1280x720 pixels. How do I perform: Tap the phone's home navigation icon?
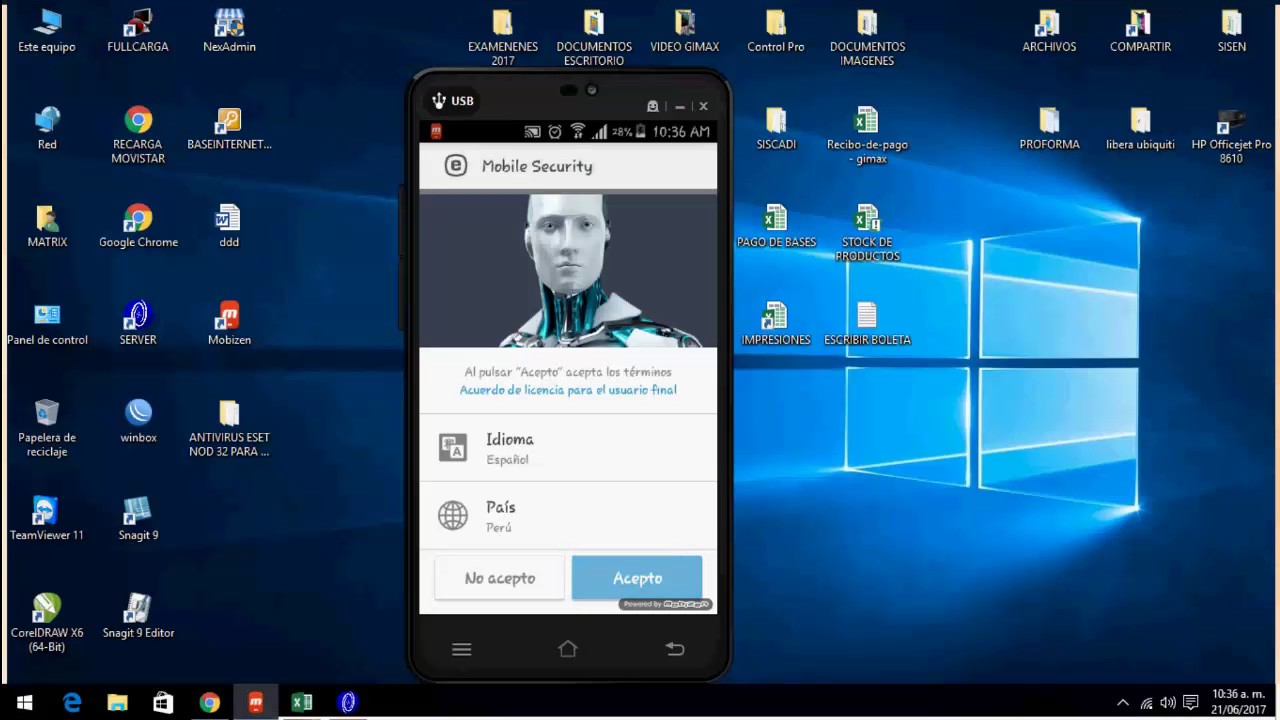coord(568,649)
